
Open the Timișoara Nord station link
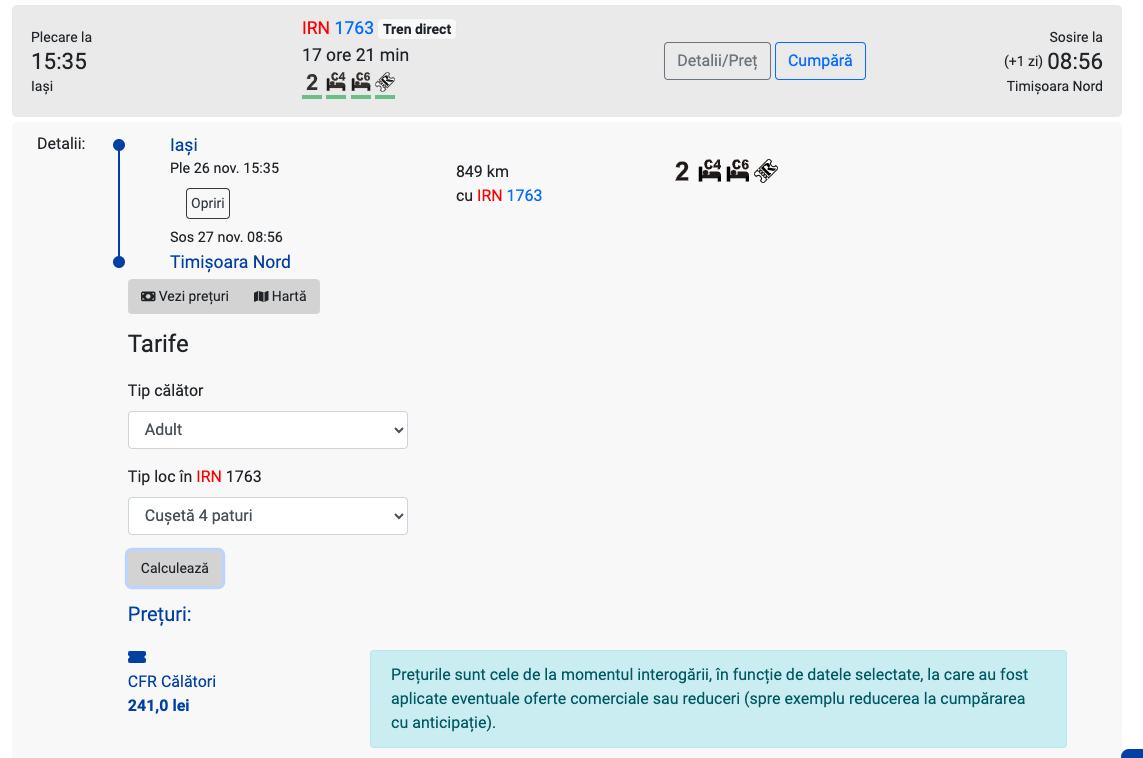[230, 262]
